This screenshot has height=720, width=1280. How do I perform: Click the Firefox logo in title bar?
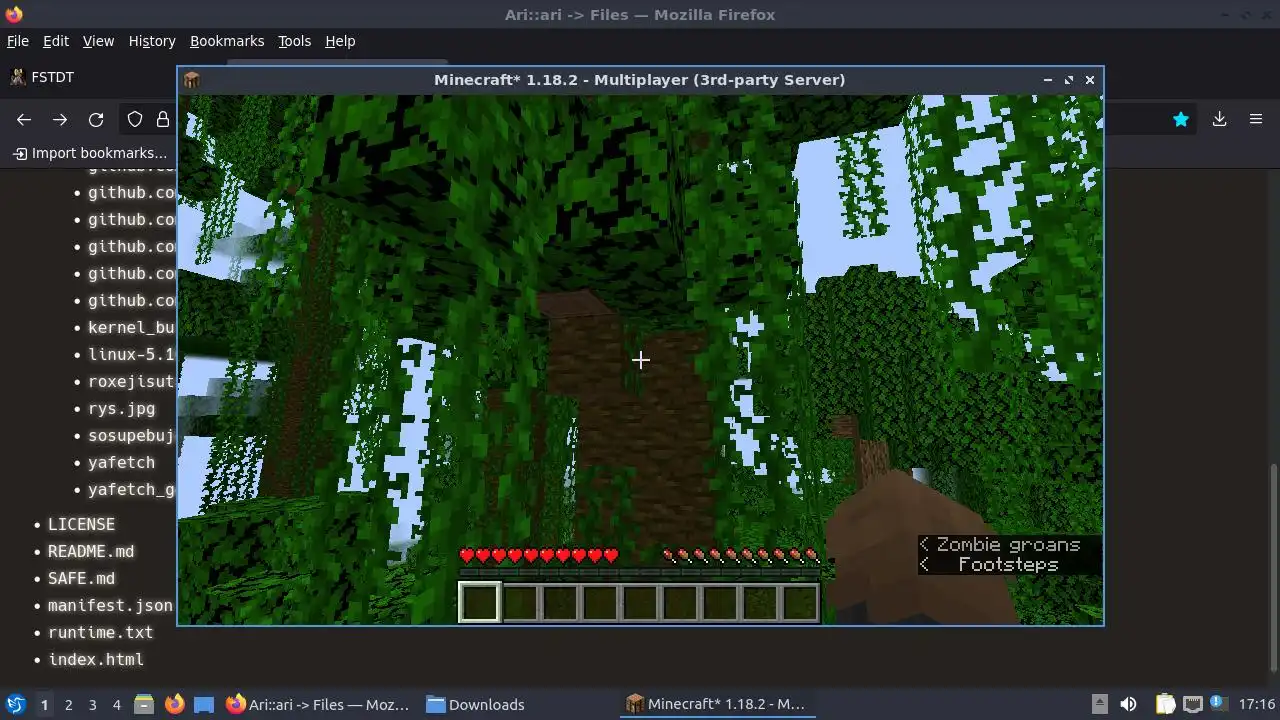[x=14, y=14]
